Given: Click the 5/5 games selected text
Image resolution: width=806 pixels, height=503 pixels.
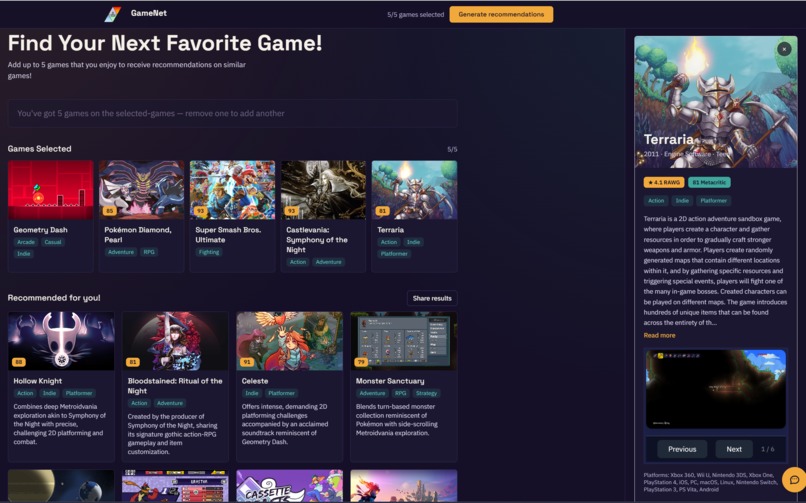Looking at the screenshot, I should coord(415,14).
